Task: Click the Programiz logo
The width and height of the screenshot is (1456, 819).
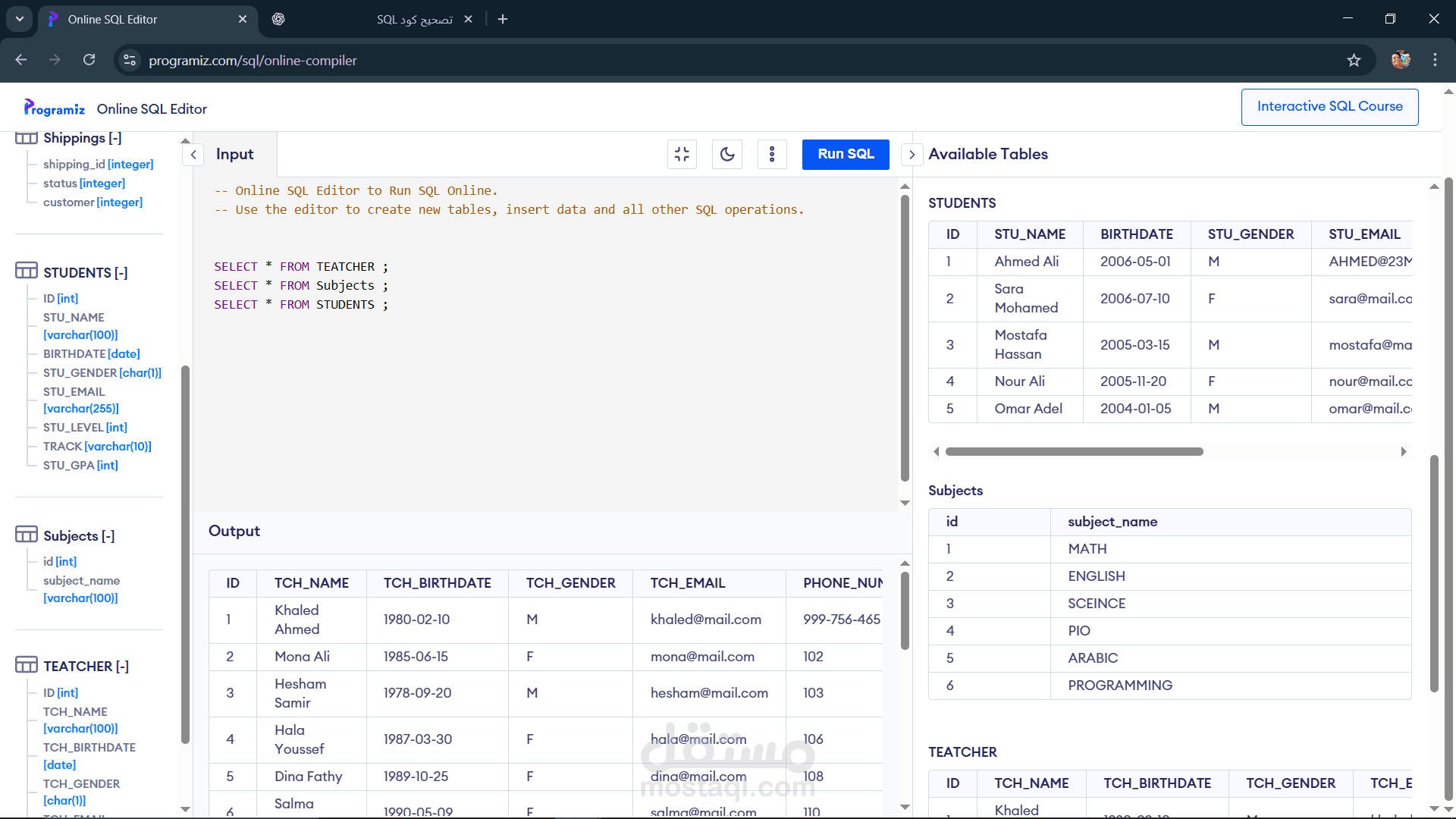Action: point(54,108)
